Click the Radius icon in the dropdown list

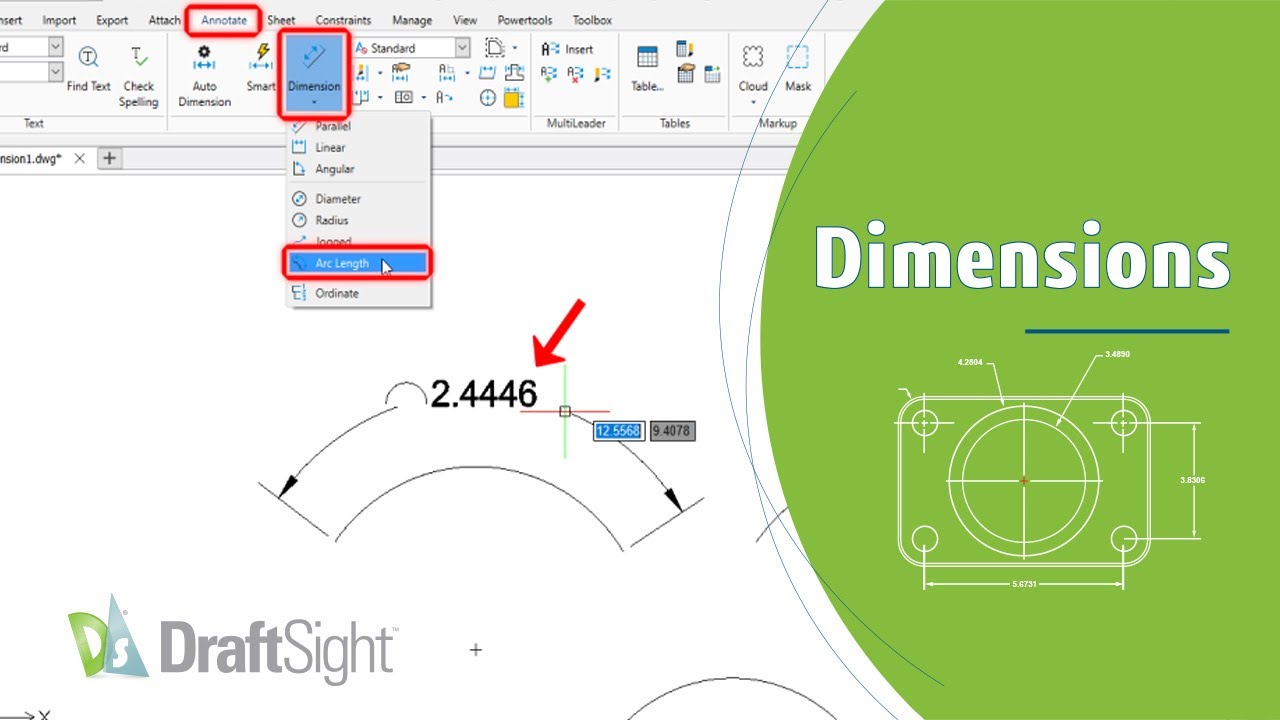[298, 220]
